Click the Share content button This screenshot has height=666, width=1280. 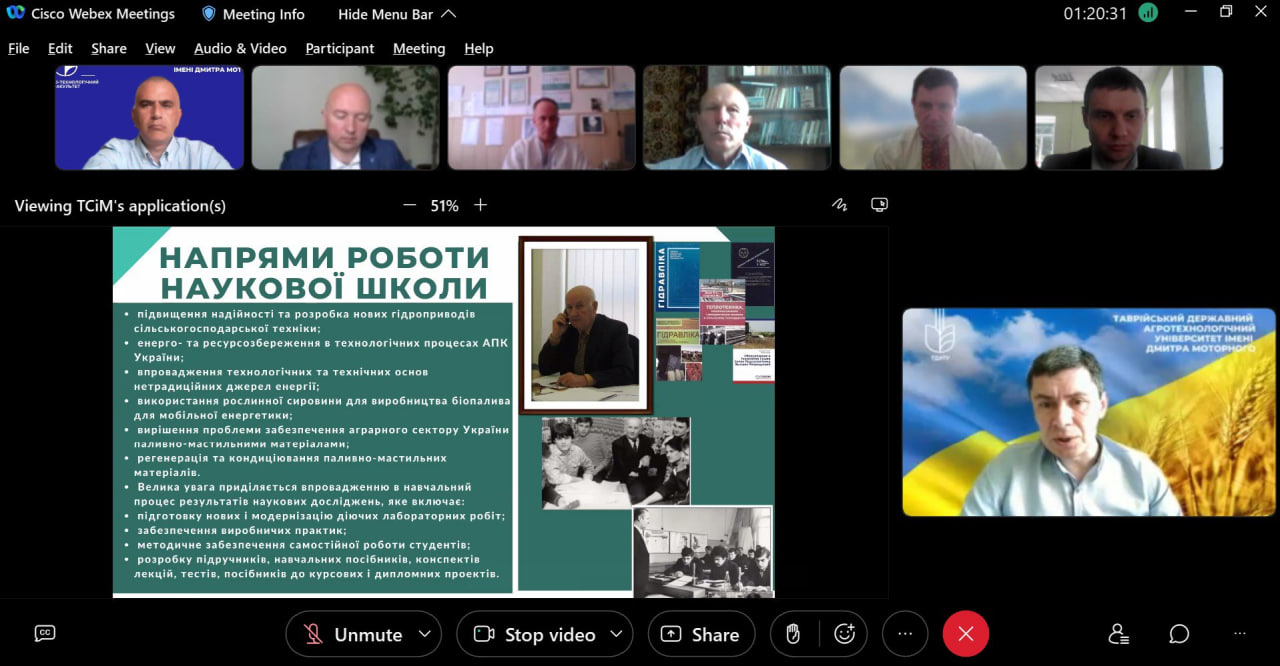701,634
